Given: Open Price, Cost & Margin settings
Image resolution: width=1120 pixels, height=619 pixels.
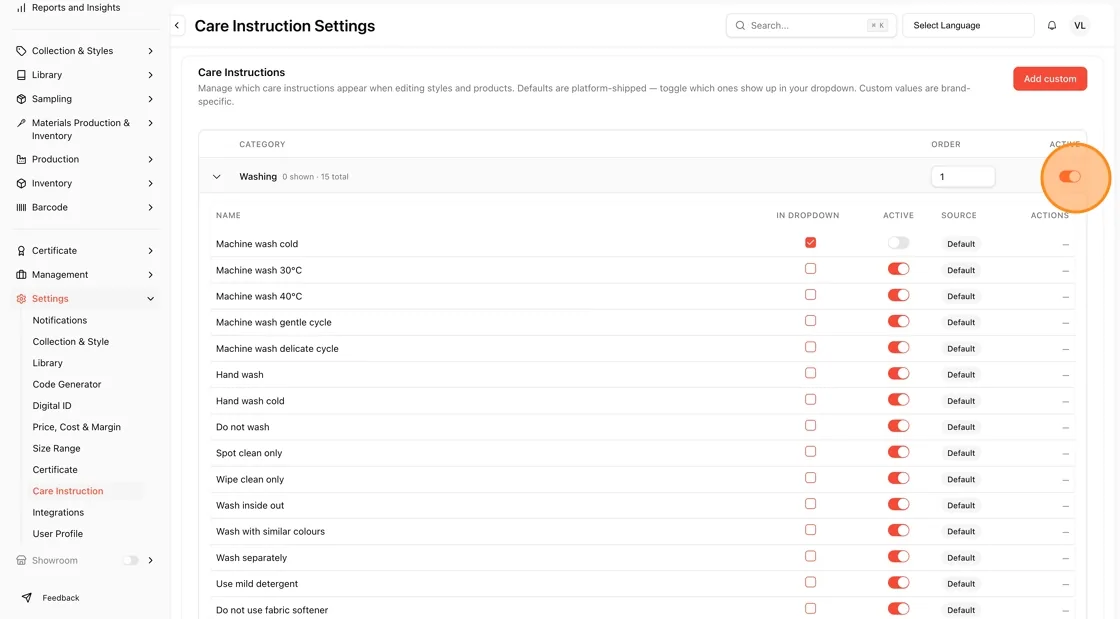Looking at the screenshot, I should (x=76, y=427).
